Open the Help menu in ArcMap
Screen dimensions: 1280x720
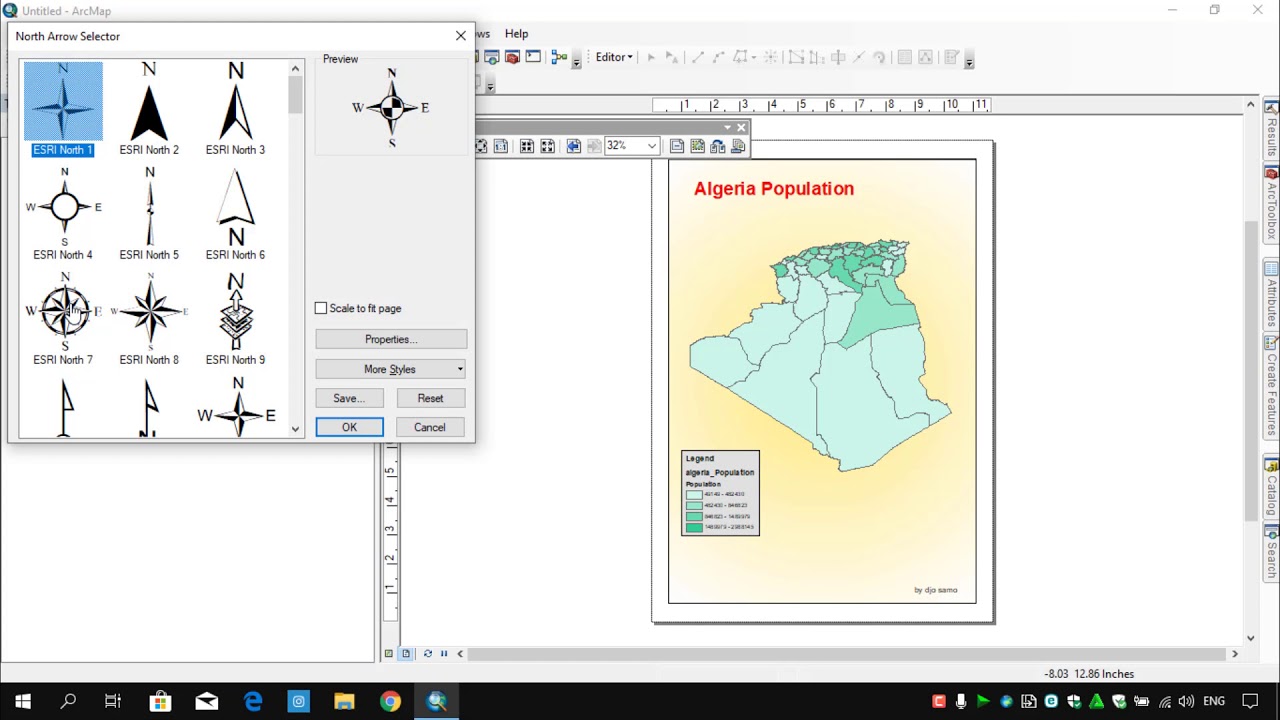(516, 34)
